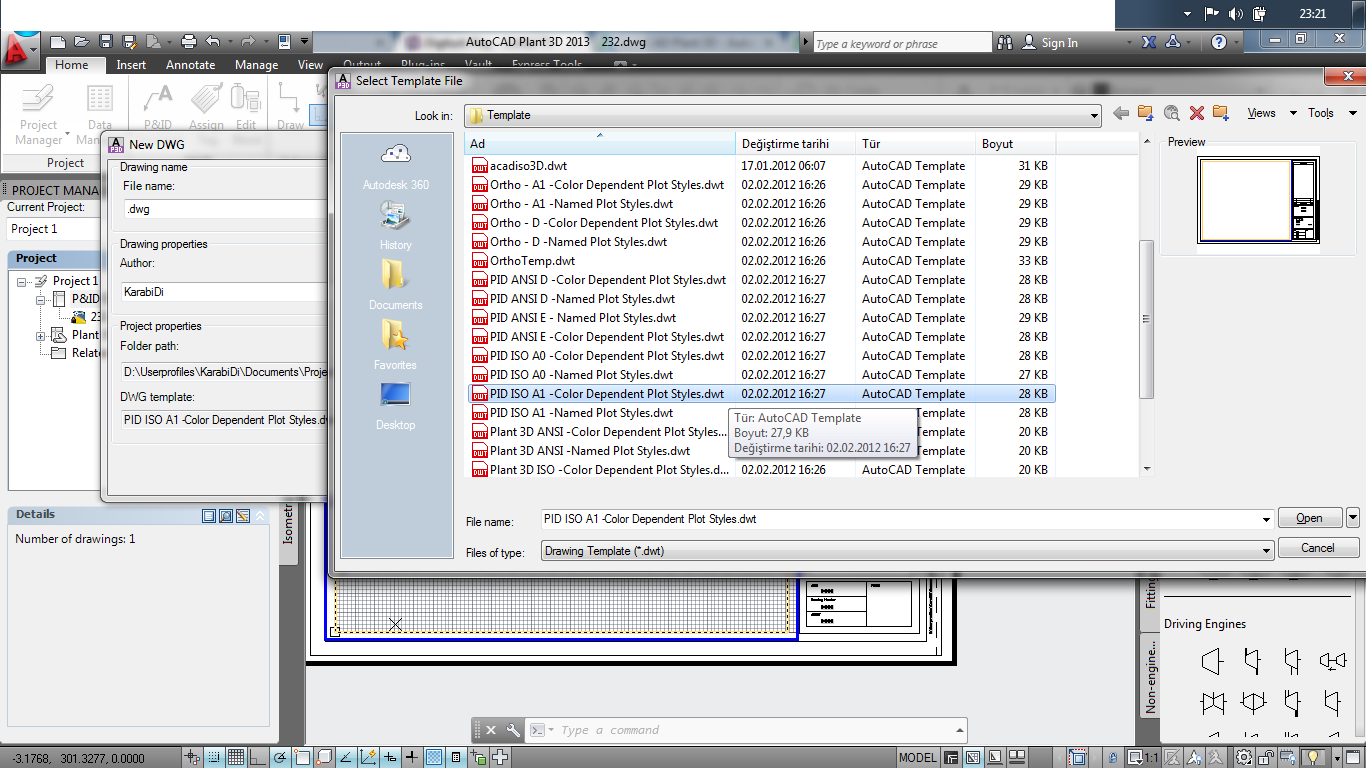Screen dimensions: 1366x768
Task: Open Autodesk 360 in the places sidebar
Action: tap(396, 166)
